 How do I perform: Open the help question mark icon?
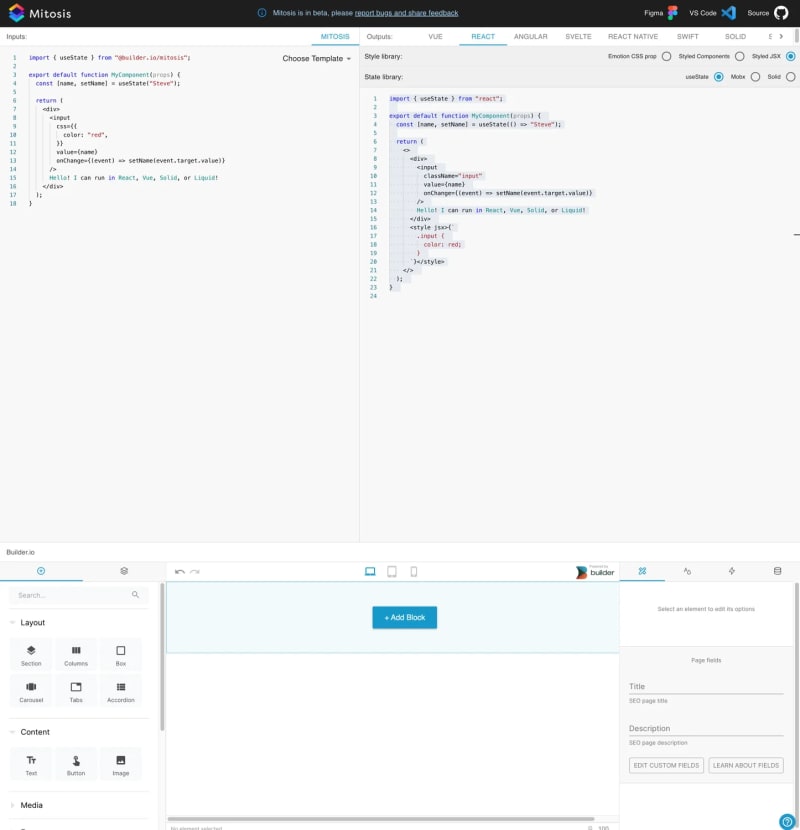787,822
